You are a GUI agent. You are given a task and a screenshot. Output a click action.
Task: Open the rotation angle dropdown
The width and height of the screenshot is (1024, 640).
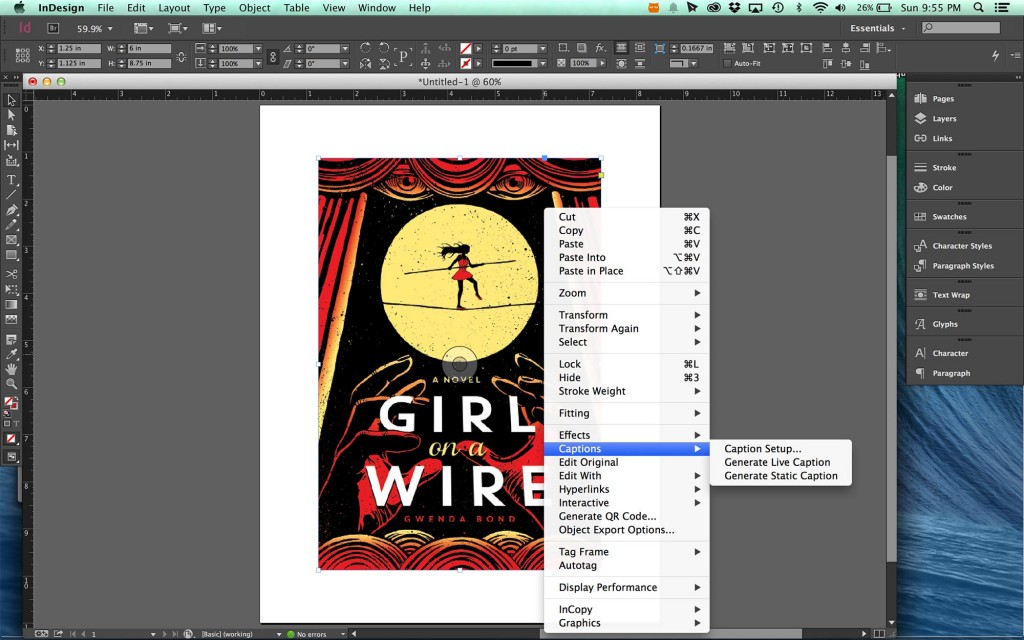[345, 48]
